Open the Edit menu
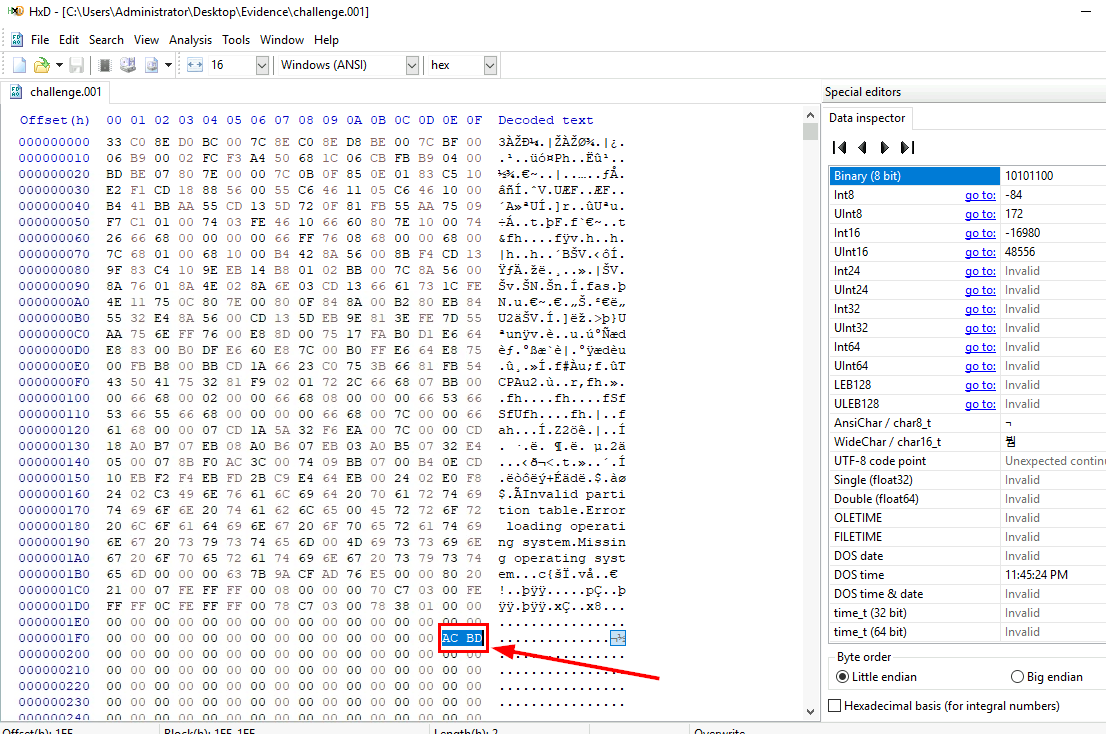The image size is (1106, 734). pyautogui.click(x=68, y=40)
